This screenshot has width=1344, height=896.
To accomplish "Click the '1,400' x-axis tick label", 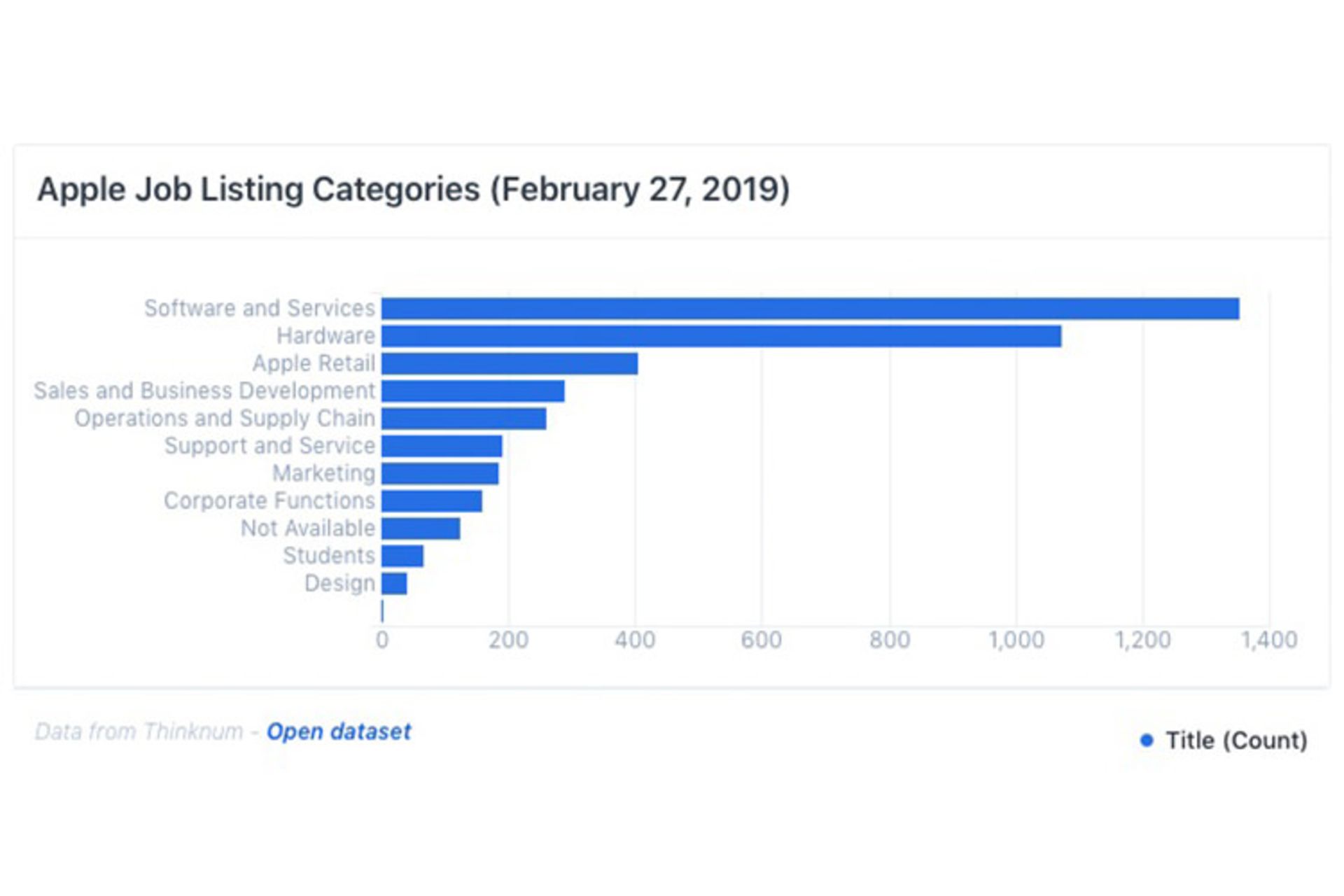I will [1269, 640].
